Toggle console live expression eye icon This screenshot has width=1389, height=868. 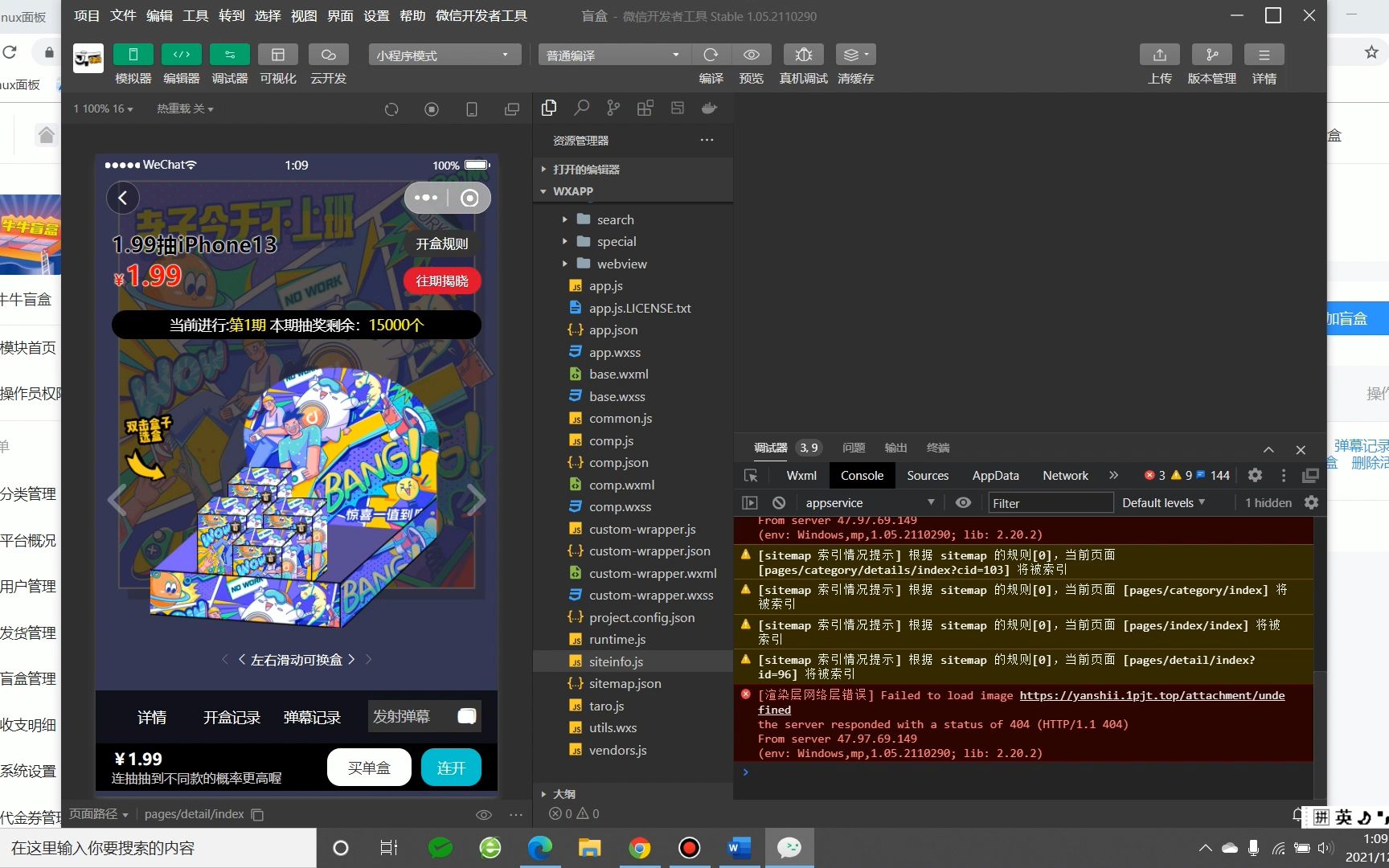tap(963, 502)
